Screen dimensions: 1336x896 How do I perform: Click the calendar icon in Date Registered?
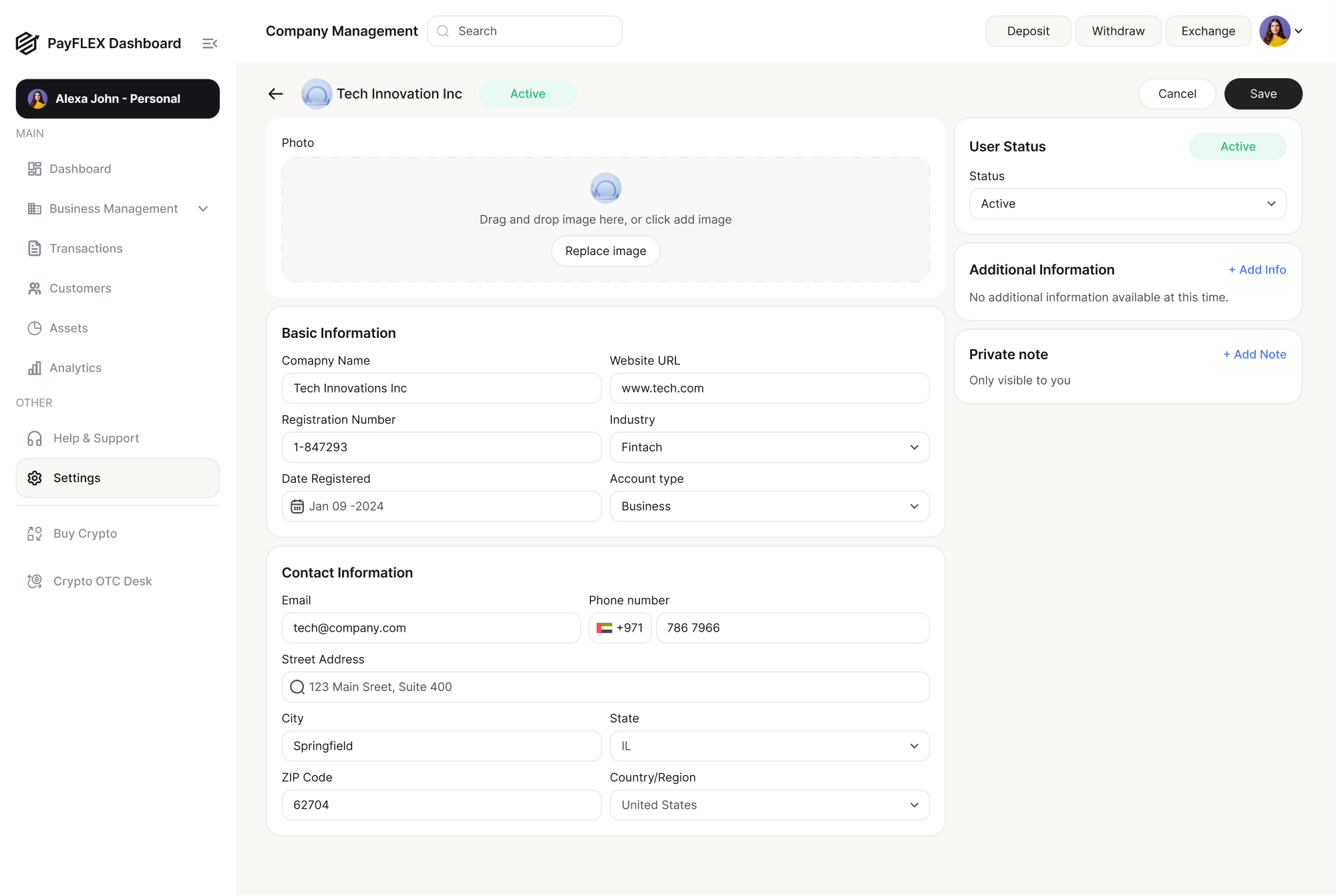pyautogui.click(x=297, y=507)
